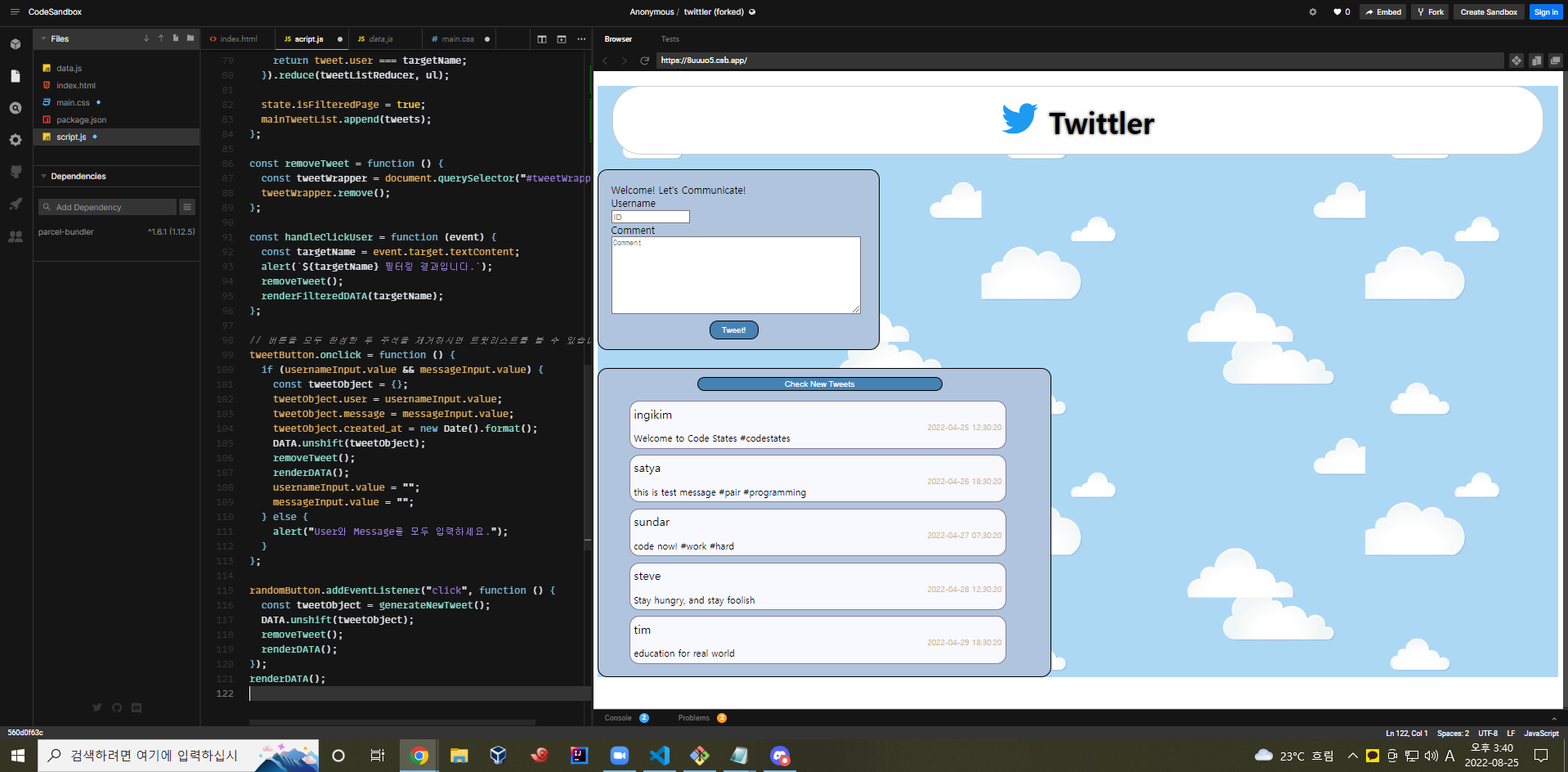1568x772 pixels.
Task: Click the Twitter icon below the sidebar panel
Action: [97, 707]
